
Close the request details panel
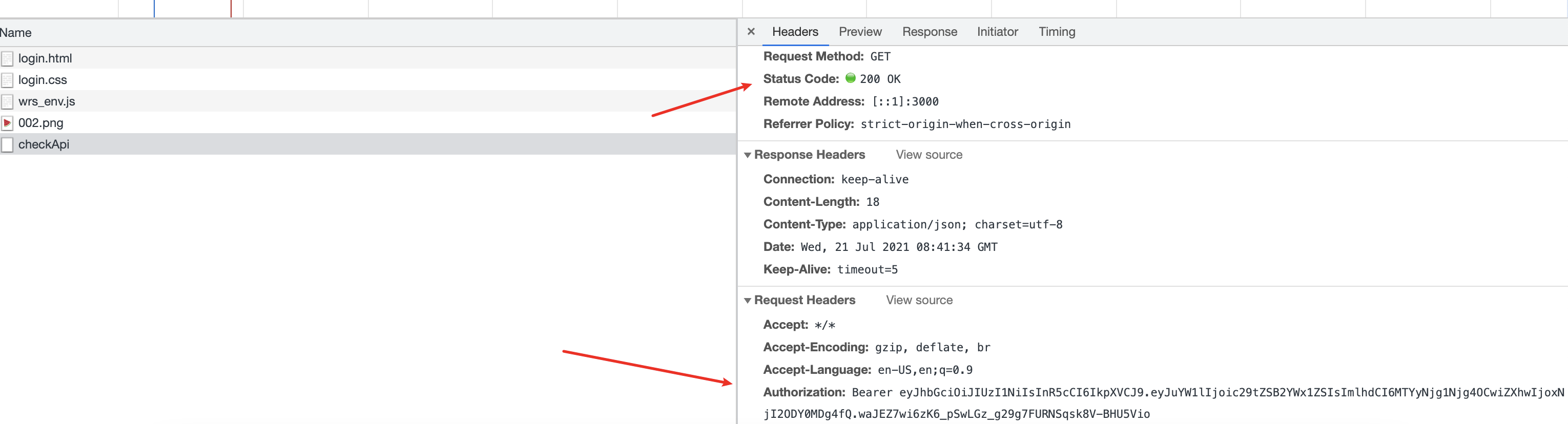(x=751, y=32)
